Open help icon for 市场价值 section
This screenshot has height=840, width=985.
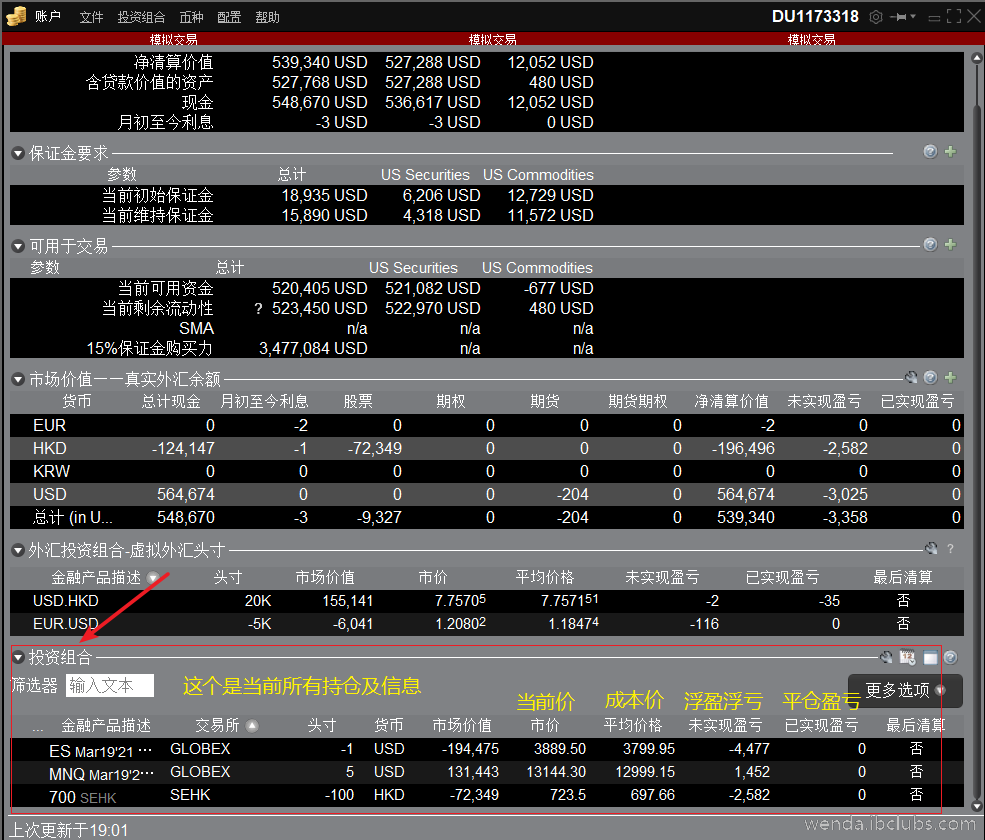pos(930,377)
